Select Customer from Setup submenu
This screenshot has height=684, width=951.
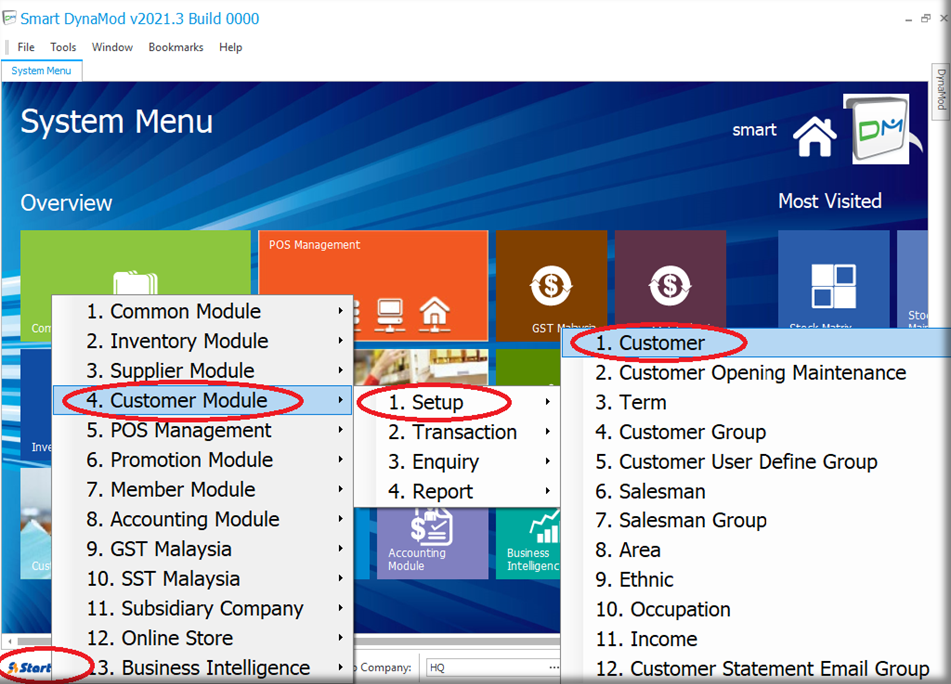(x=661, y=343)
